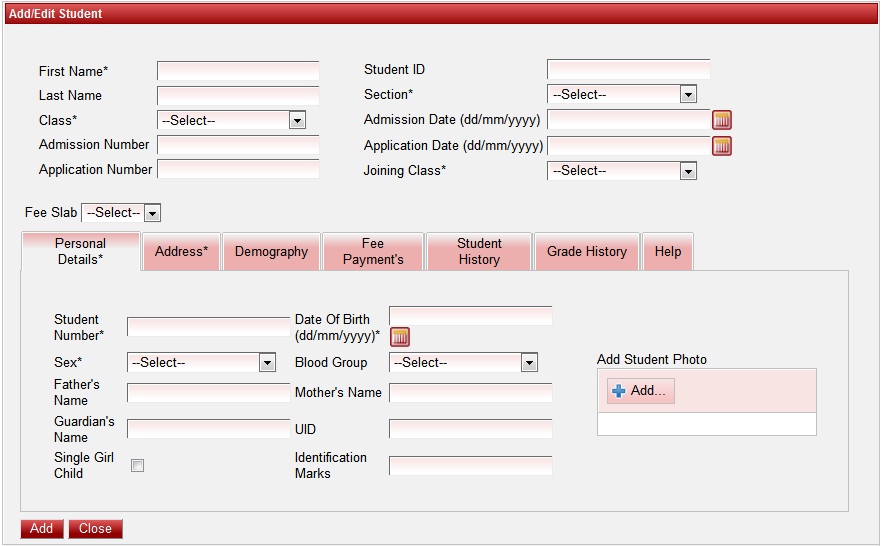Choose a Blood Group from dropdown
This screenshot has width=881, height=546.
[x=463, y=363]
